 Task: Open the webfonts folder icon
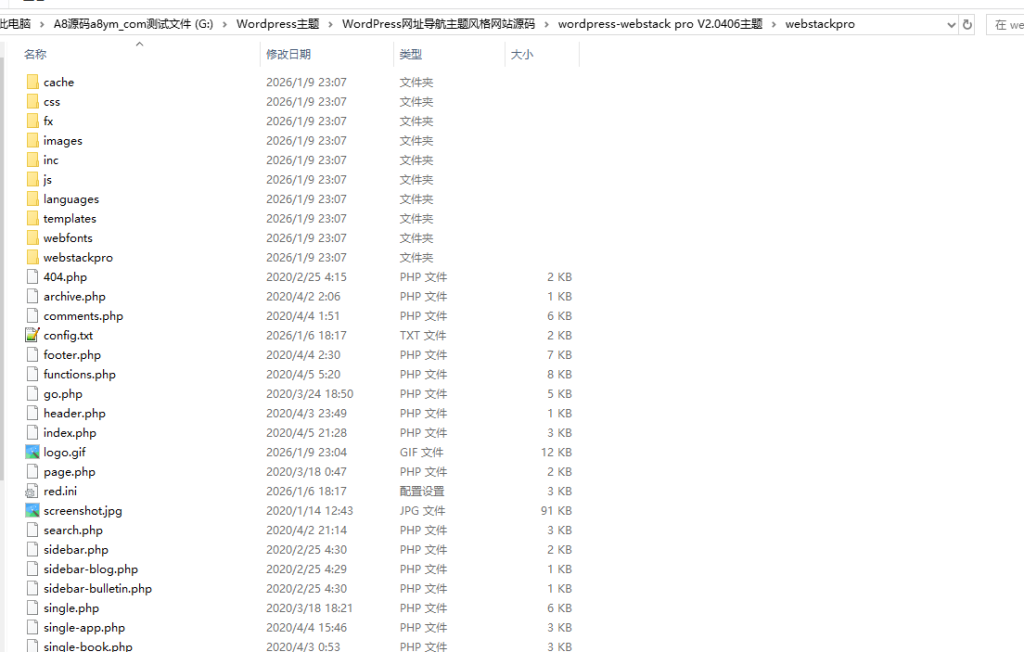coord(33,238)
